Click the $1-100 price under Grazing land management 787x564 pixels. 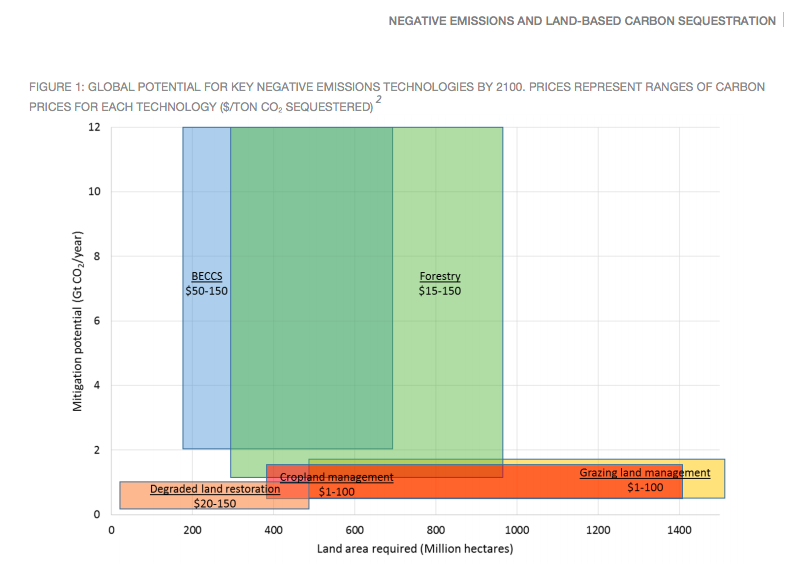click(x=645, y=487)
